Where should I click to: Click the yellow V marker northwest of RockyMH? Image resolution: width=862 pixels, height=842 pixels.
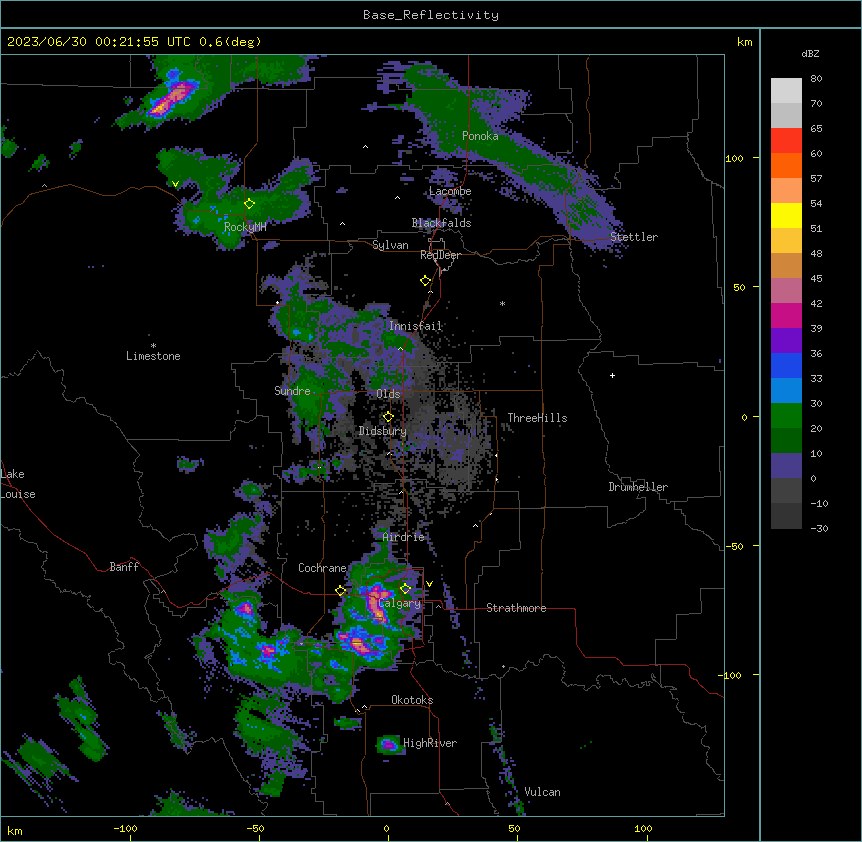click(175, 184)
